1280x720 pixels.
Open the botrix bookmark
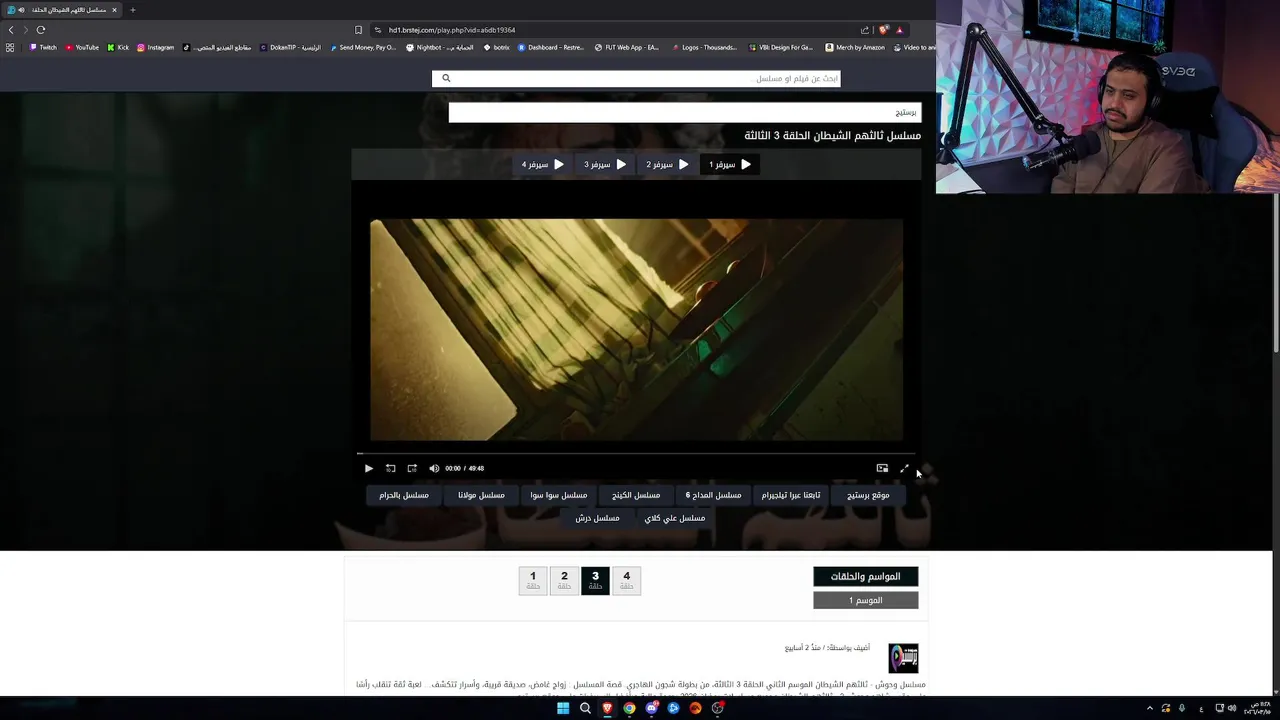(x=497, y=47)
